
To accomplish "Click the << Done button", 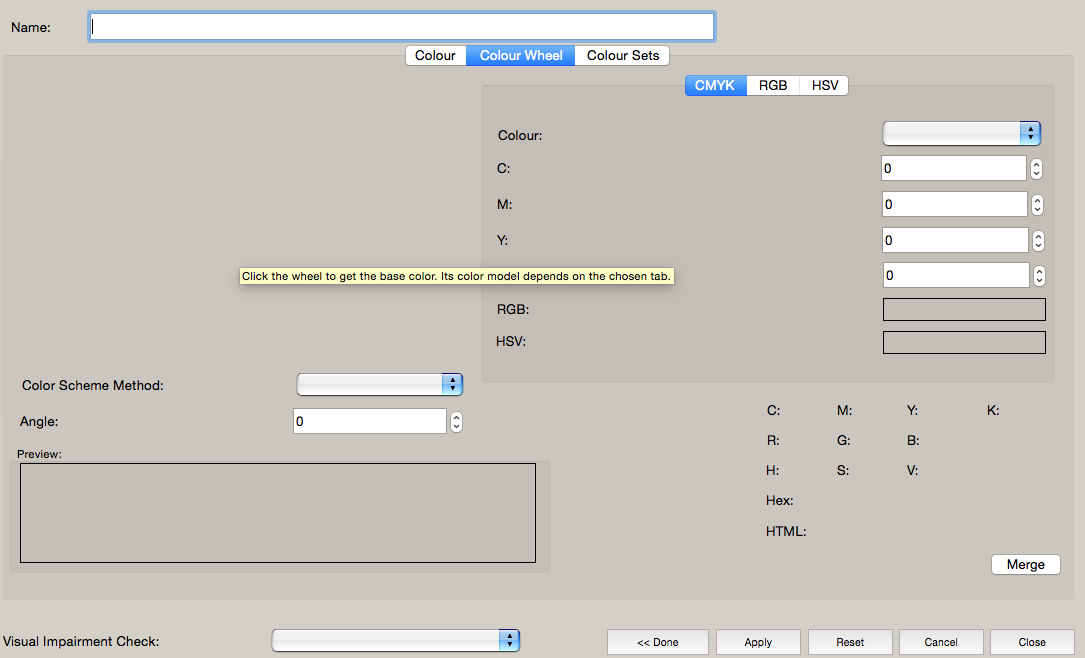I will coord(658,642).
